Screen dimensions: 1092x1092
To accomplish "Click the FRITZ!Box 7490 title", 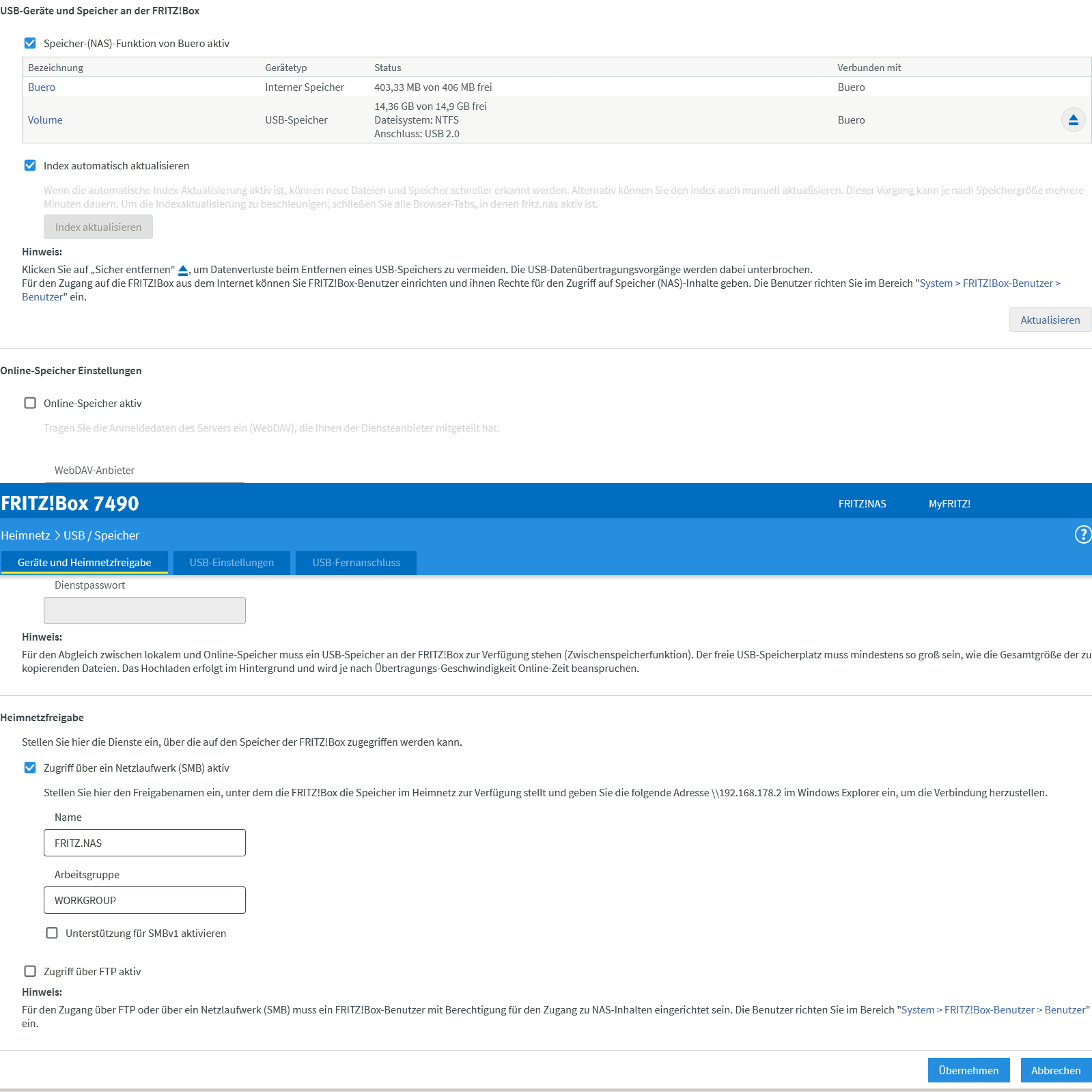I will (70, 503).
